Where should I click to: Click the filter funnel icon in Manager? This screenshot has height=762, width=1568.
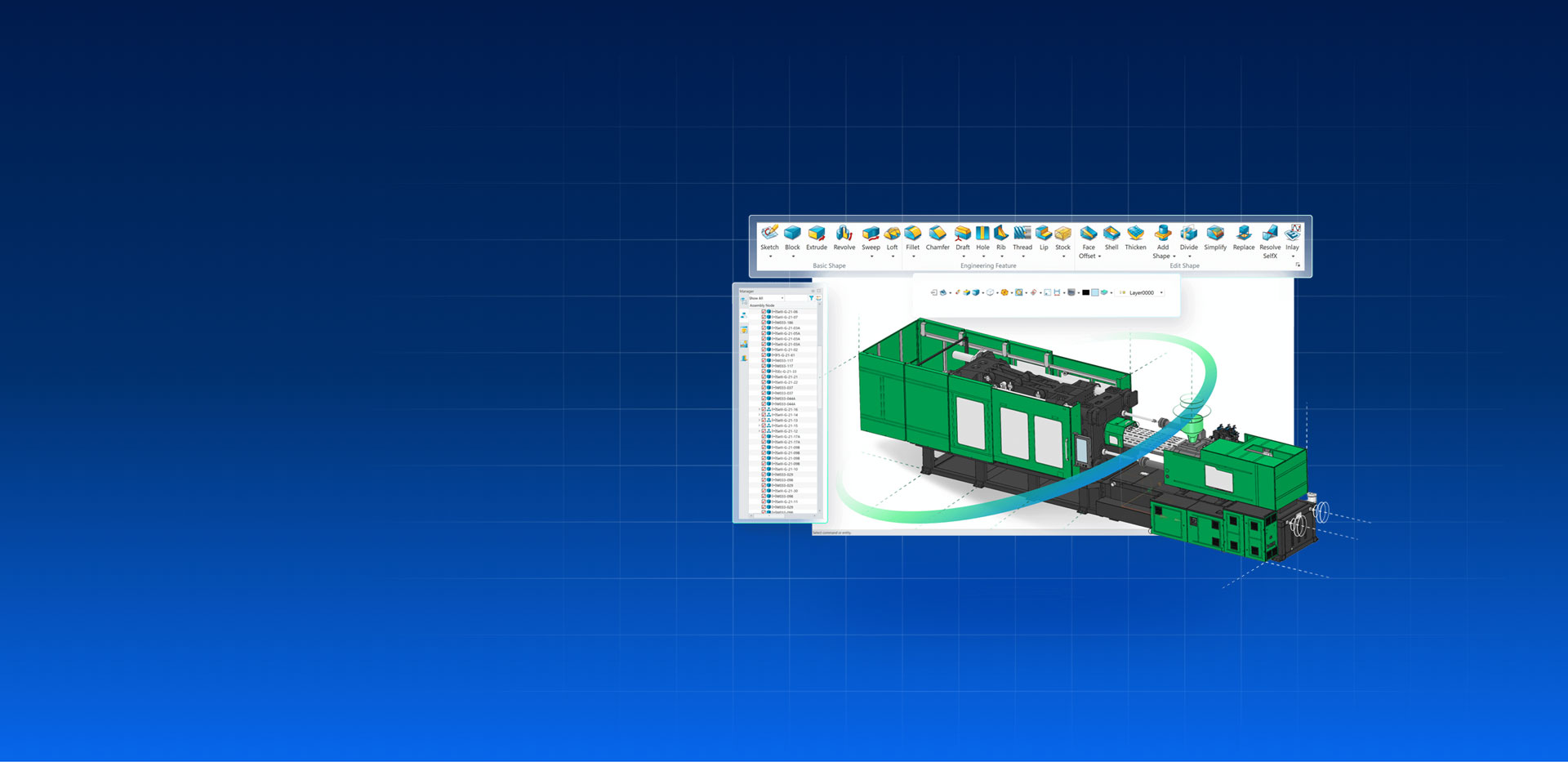click(811, 298)
